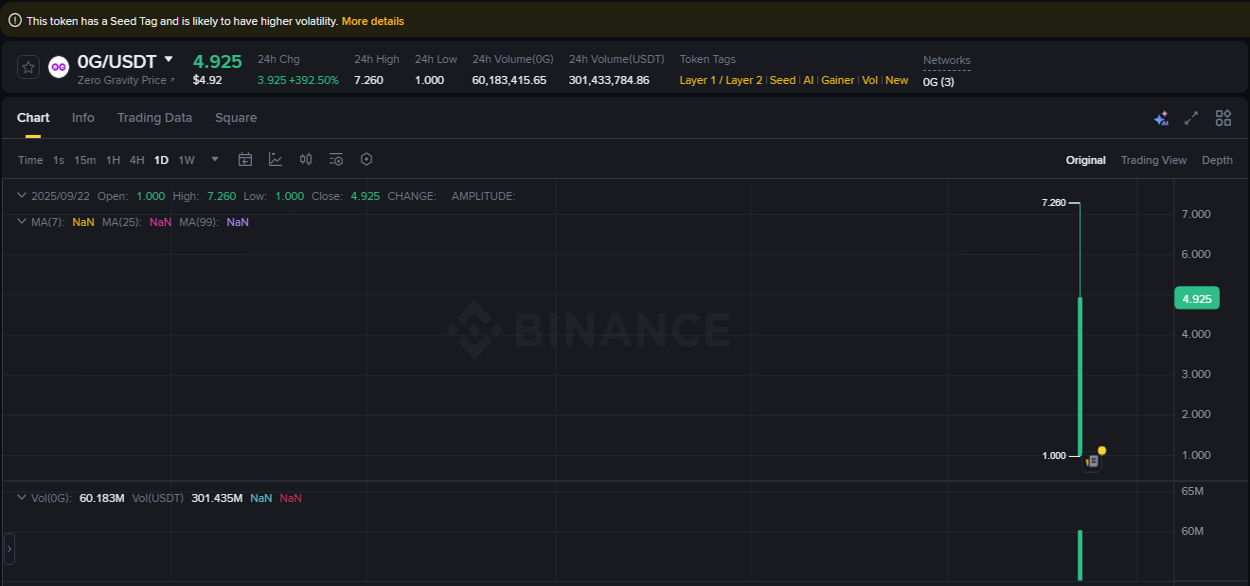The width and height of the screenshot is (1250, 586).
Task: Open the calendar date range picker
Action: [x=245, y=159]
